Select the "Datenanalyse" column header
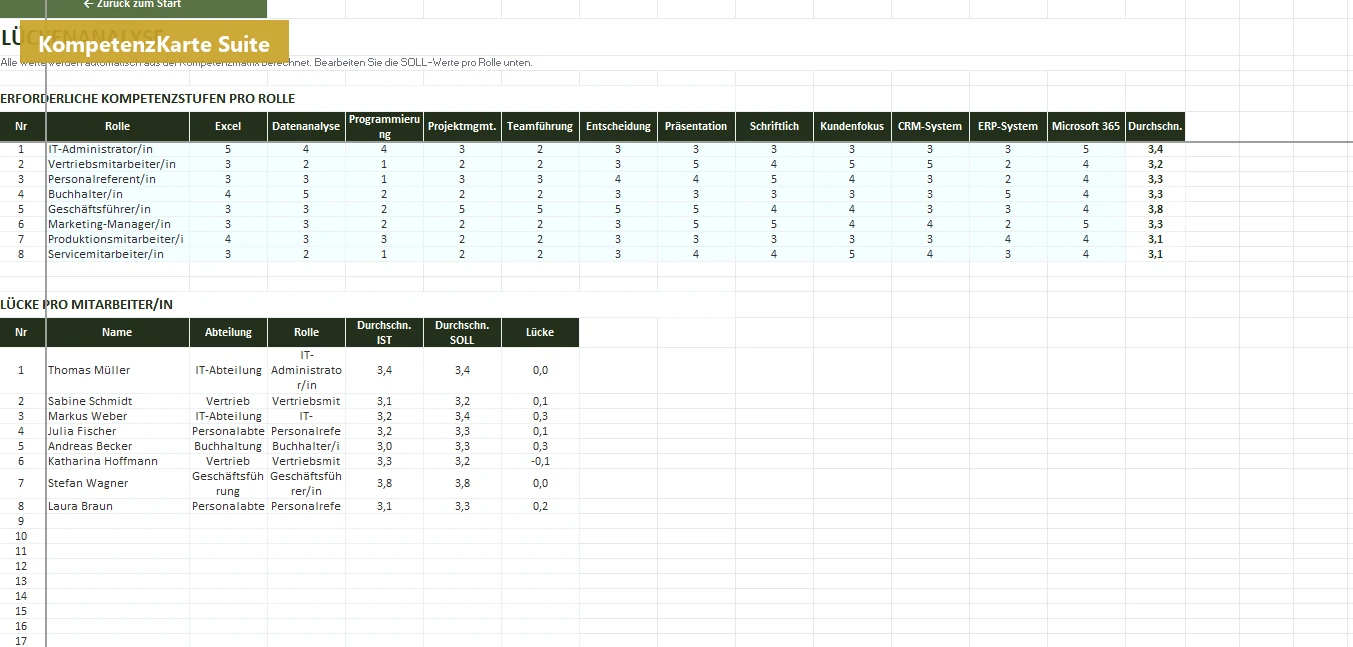Image resolution: width=1353 pixels, height=647 pixels. coord(306,127)
